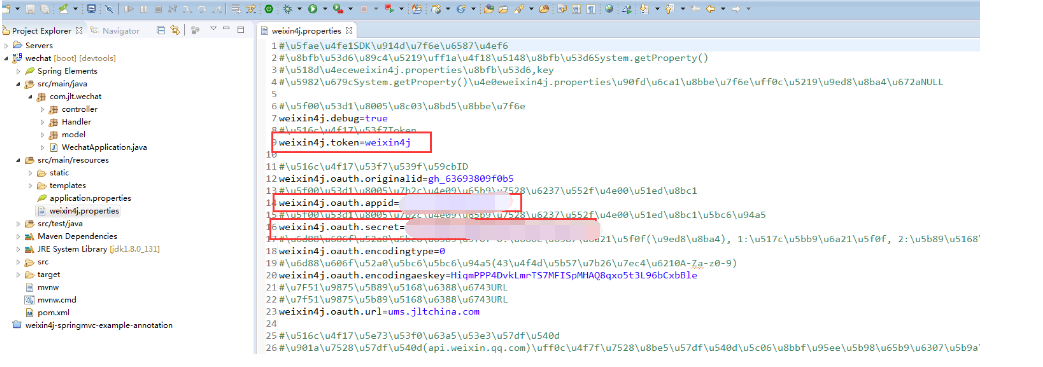Open the green Boot Dashboard icon

click(x=268, y=9)
